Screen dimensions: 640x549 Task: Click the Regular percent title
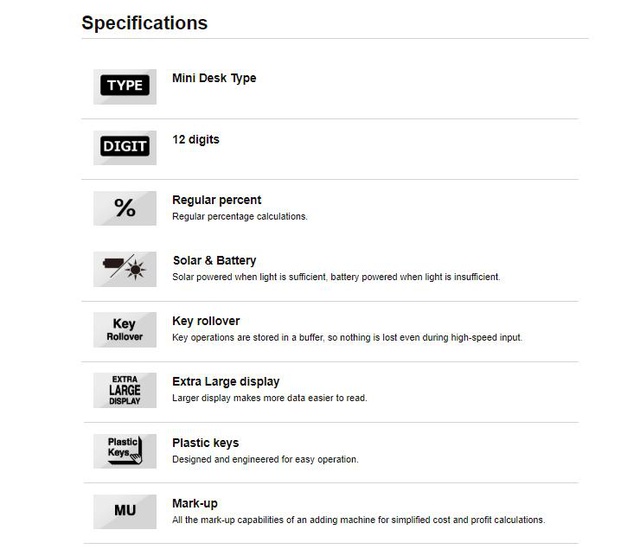point(217,200)
